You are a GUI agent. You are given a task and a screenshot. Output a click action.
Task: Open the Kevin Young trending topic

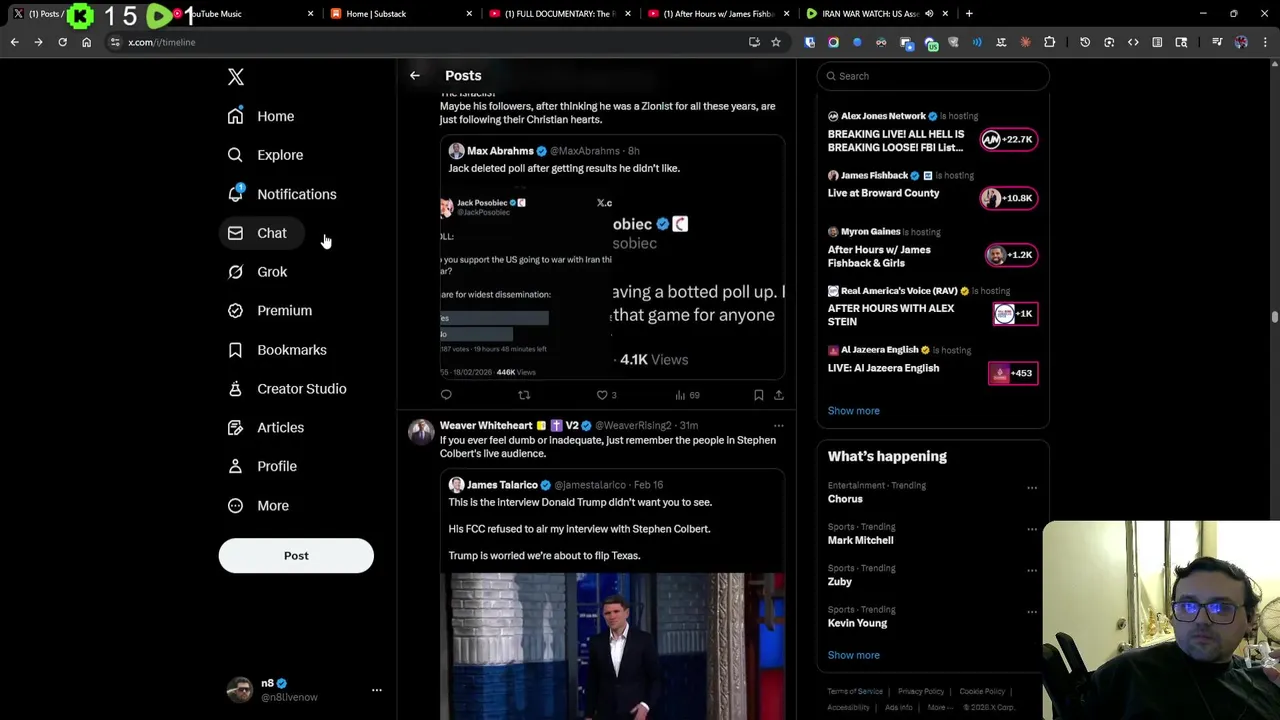coord(857,623)
